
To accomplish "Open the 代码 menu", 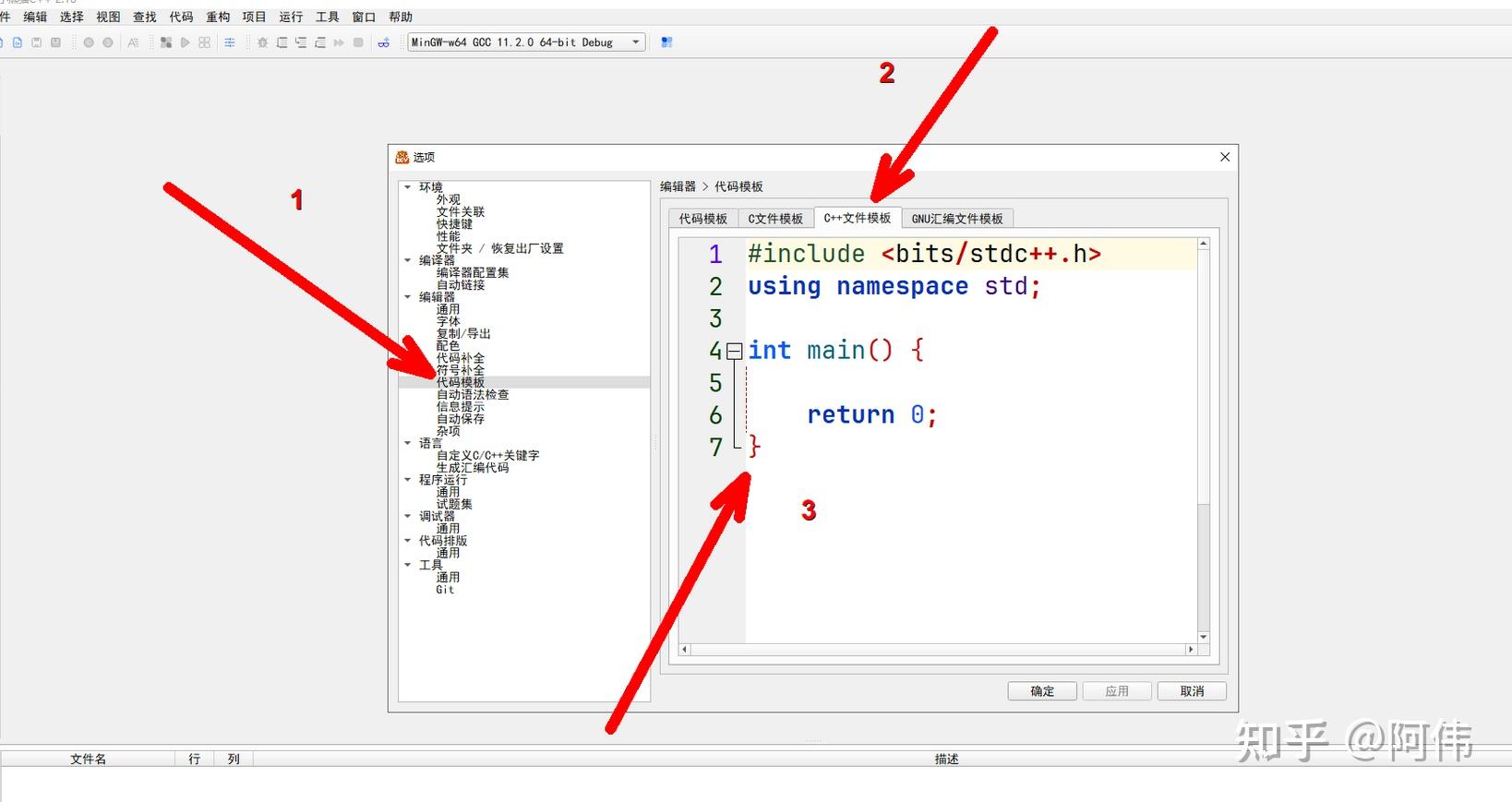I will point(181,17).
